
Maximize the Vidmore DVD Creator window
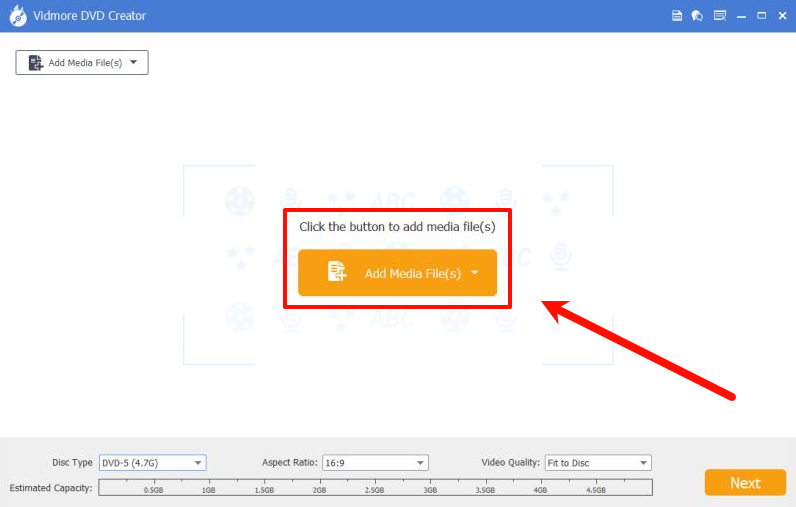761,16
